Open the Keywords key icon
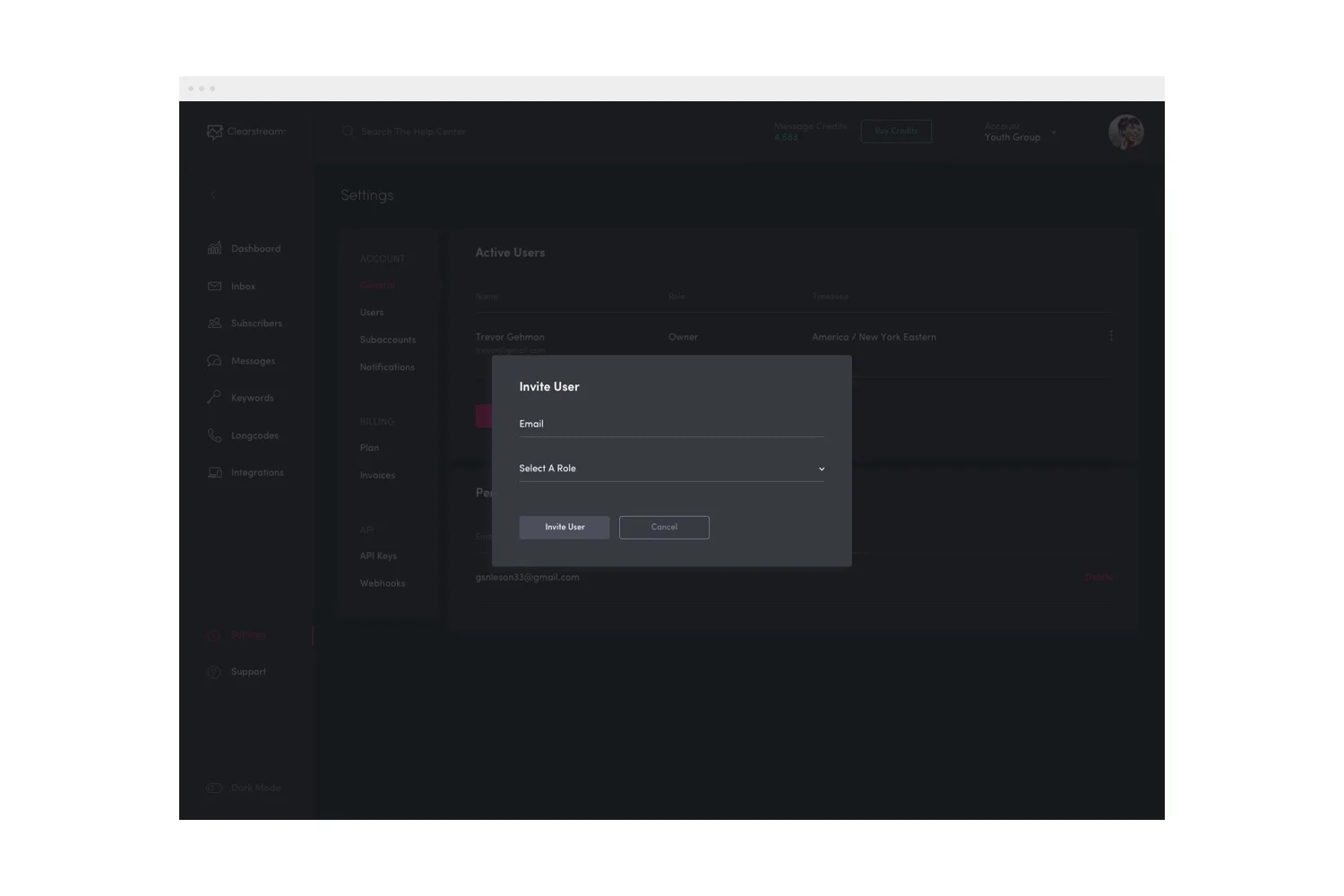This screenshot has width=1344, height=896. pos(214,397)
